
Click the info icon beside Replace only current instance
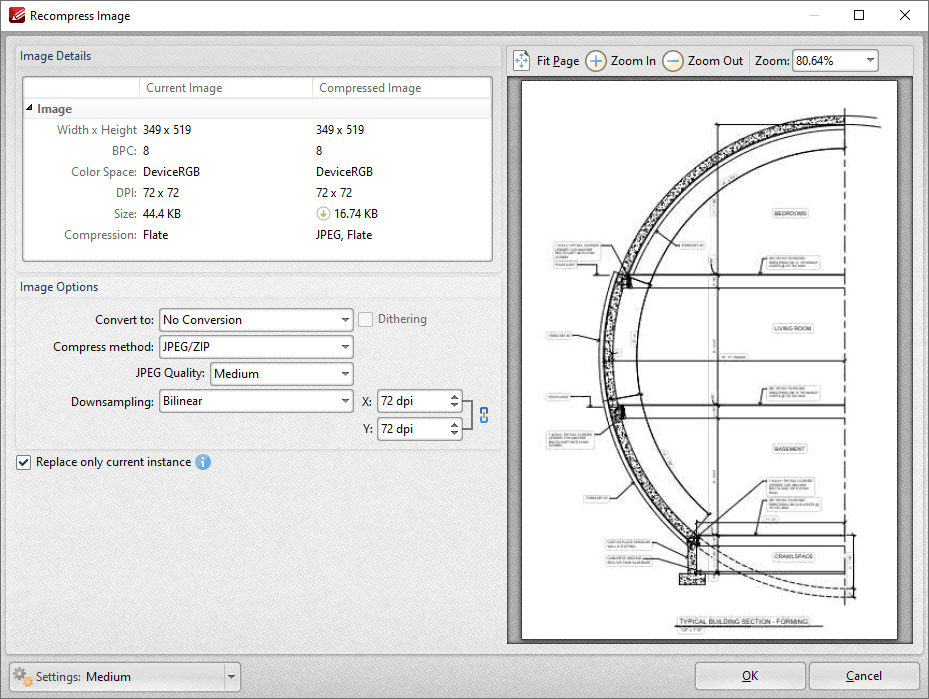coord(203,462)
